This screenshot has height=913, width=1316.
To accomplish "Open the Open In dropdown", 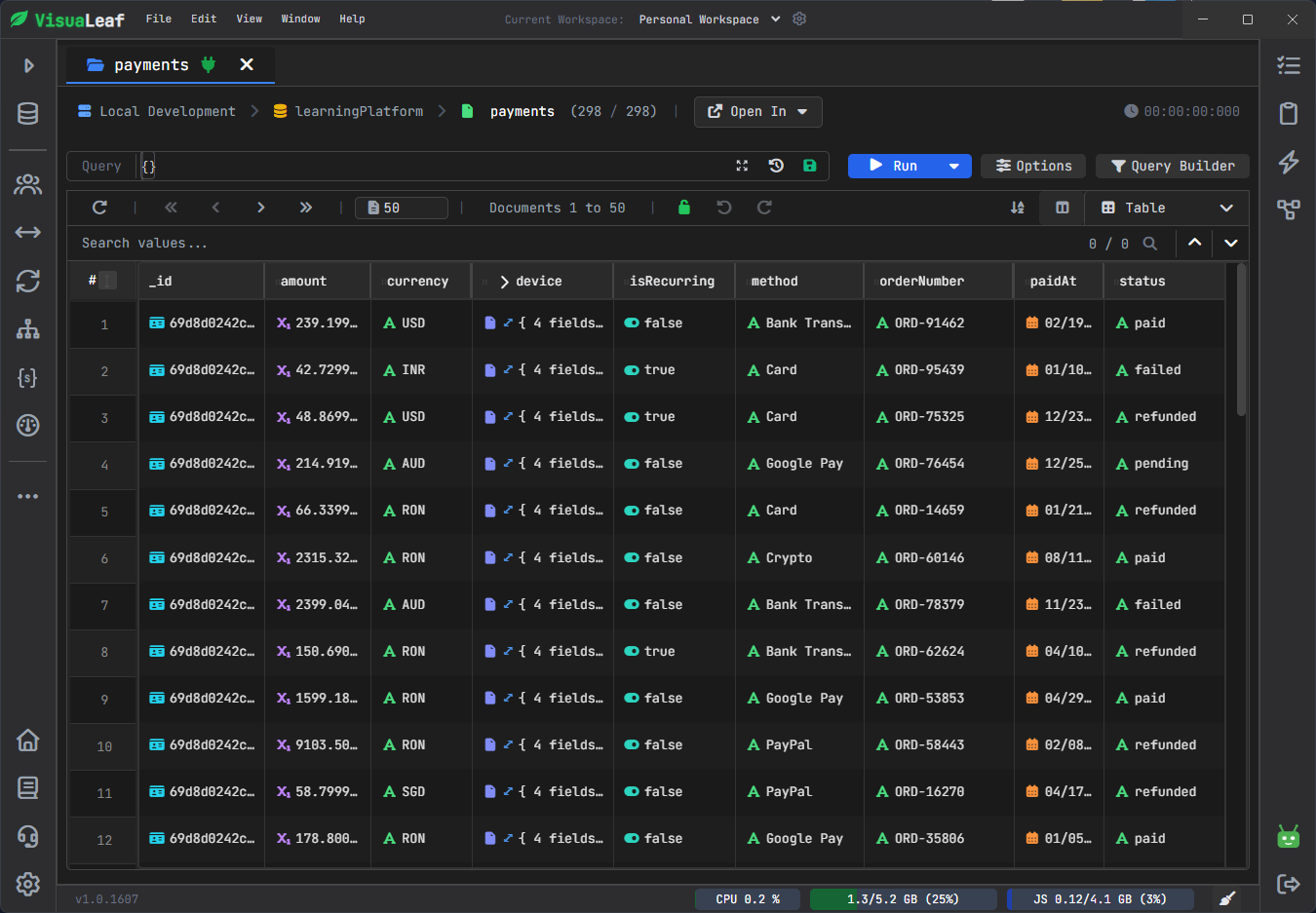I will pos(758,112).
